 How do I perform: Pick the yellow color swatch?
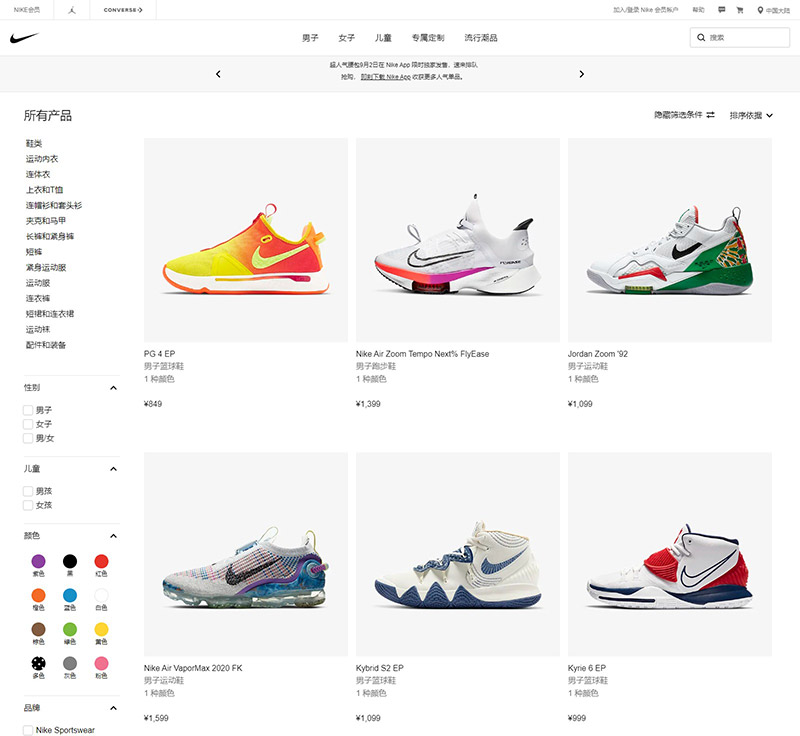tap(102, 629)
